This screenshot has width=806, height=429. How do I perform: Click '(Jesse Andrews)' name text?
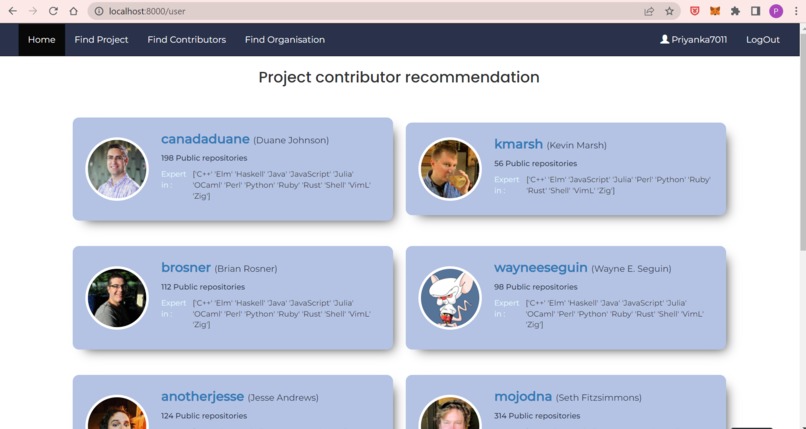click(x=283, y=398)
